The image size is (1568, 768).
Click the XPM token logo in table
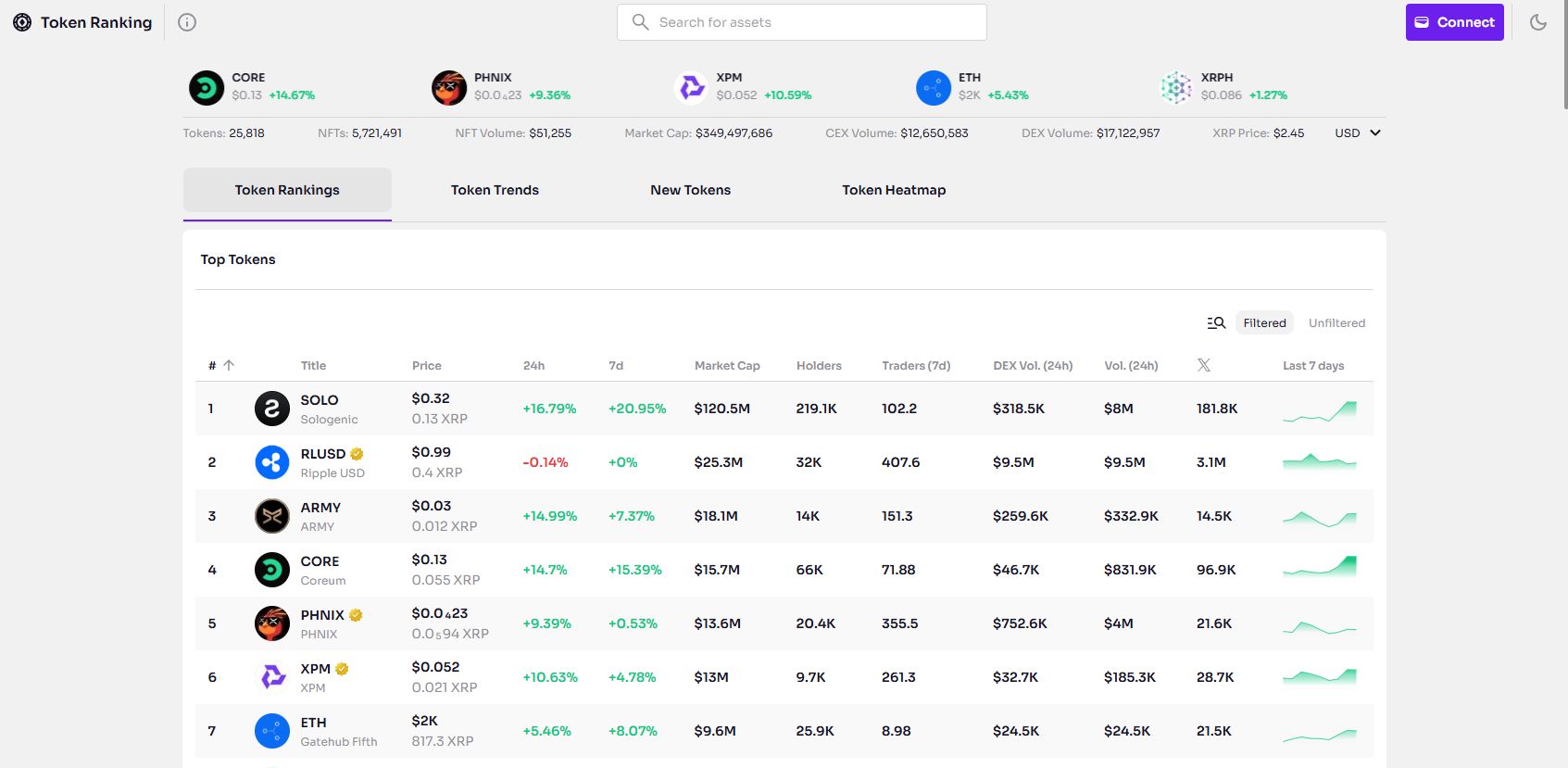tap(272, 677)
